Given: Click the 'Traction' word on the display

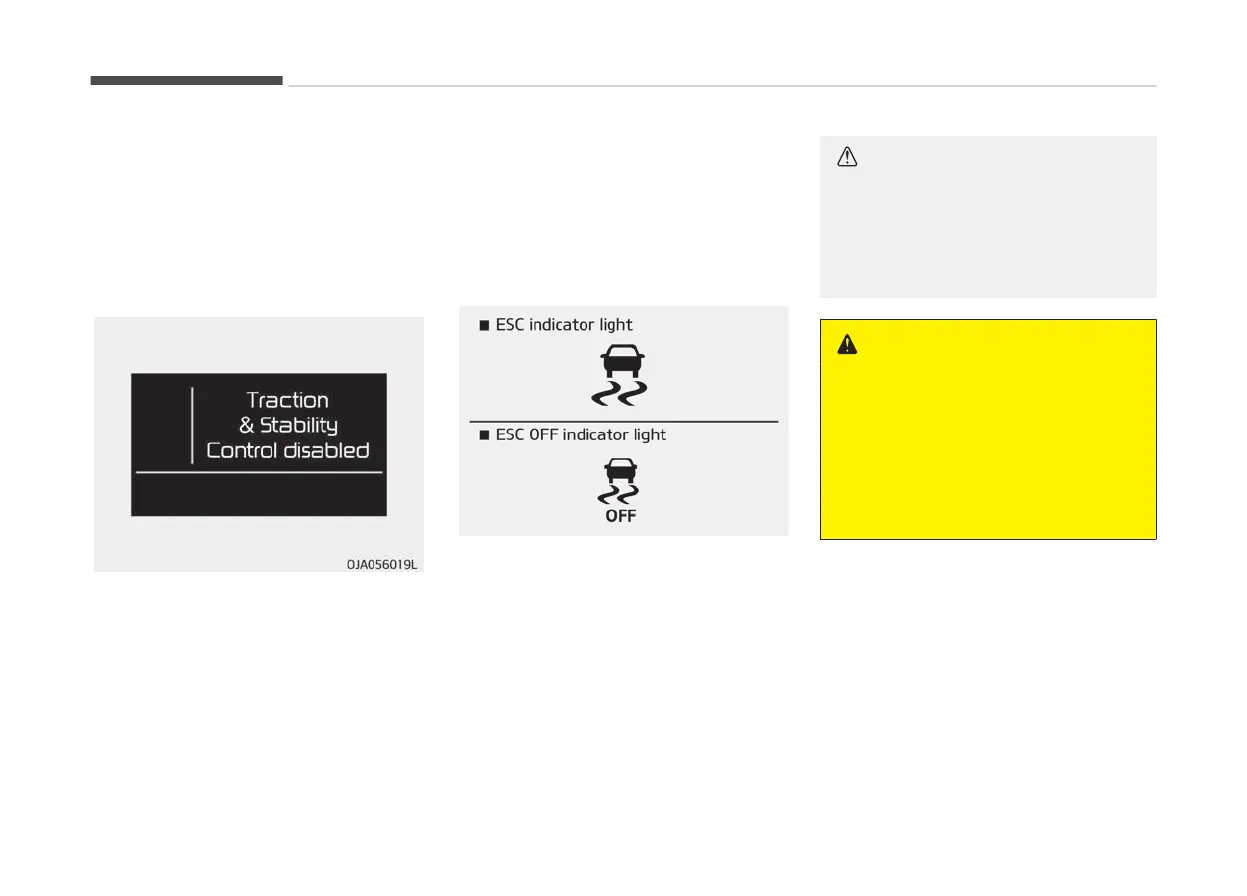Looking at the screenshot, I should (288, 400).
